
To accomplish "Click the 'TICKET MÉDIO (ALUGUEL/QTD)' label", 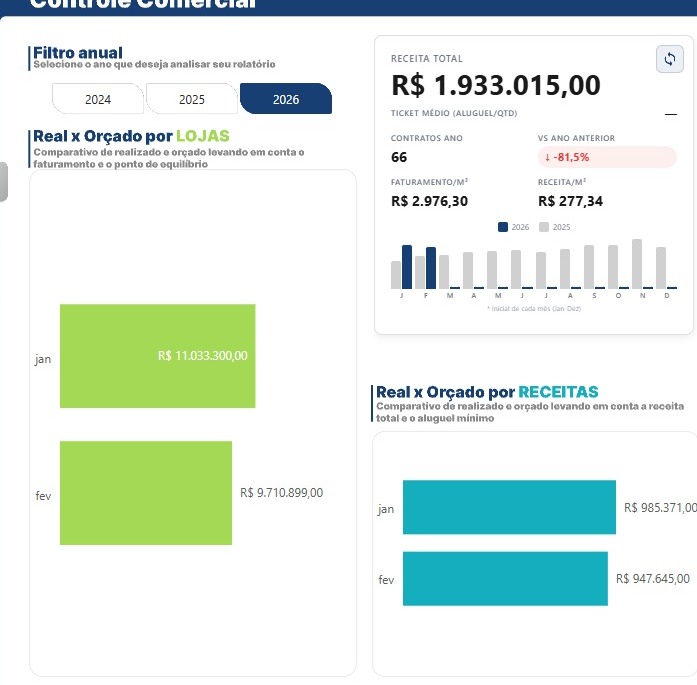I will [454, 113].
